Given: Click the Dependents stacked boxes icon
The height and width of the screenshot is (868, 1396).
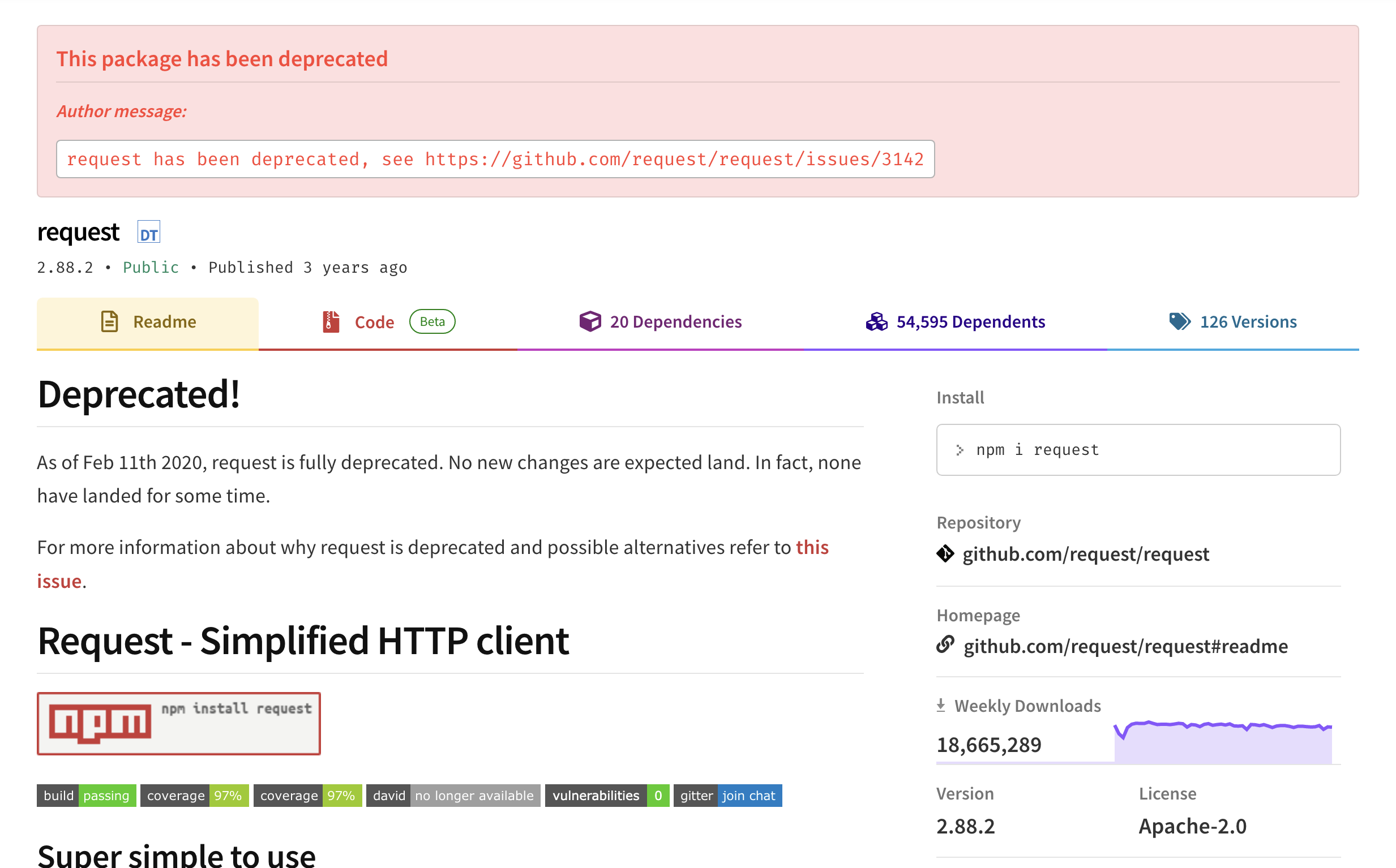Looking at the screenshot, I should click(x=876, y=321).
